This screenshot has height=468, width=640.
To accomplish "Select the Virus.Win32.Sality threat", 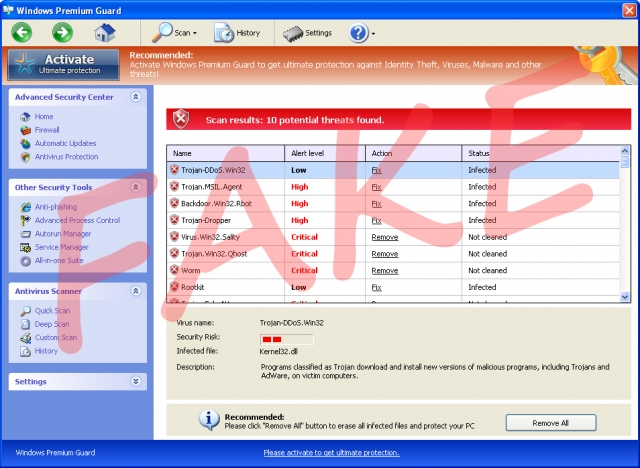I will pyautogui.click(x=393, y=237).
